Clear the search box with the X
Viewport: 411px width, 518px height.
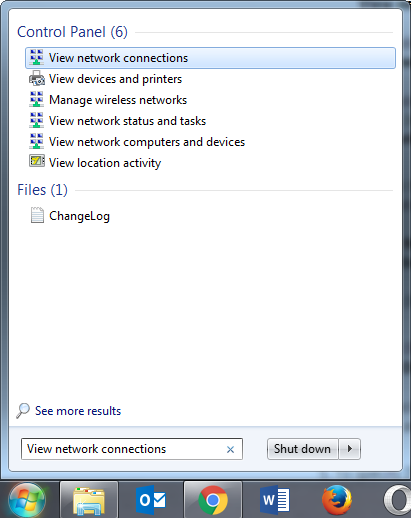click(x=230, y=450)
